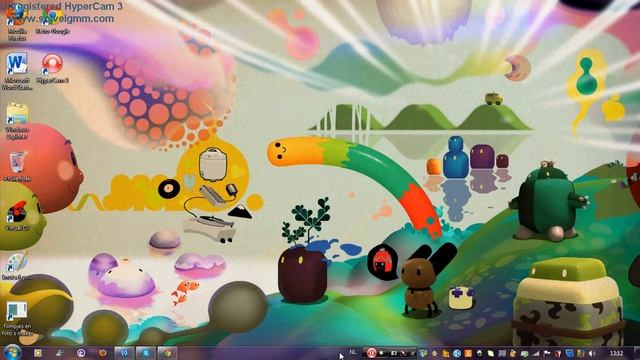Open VirtualDJ desktop shortcut
Image resolution: width=640 pixels, height=360 pixels.
(17, 216)
